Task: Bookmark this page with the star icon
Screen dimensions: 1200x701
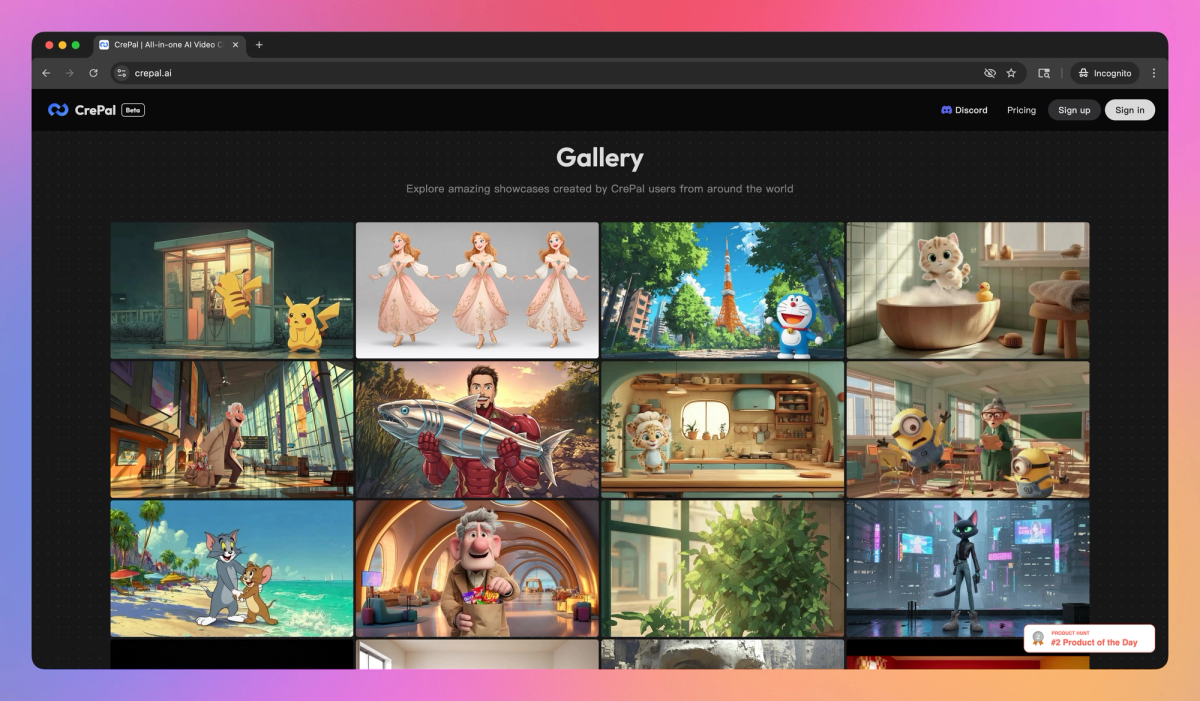Action: click(1011, 73)
